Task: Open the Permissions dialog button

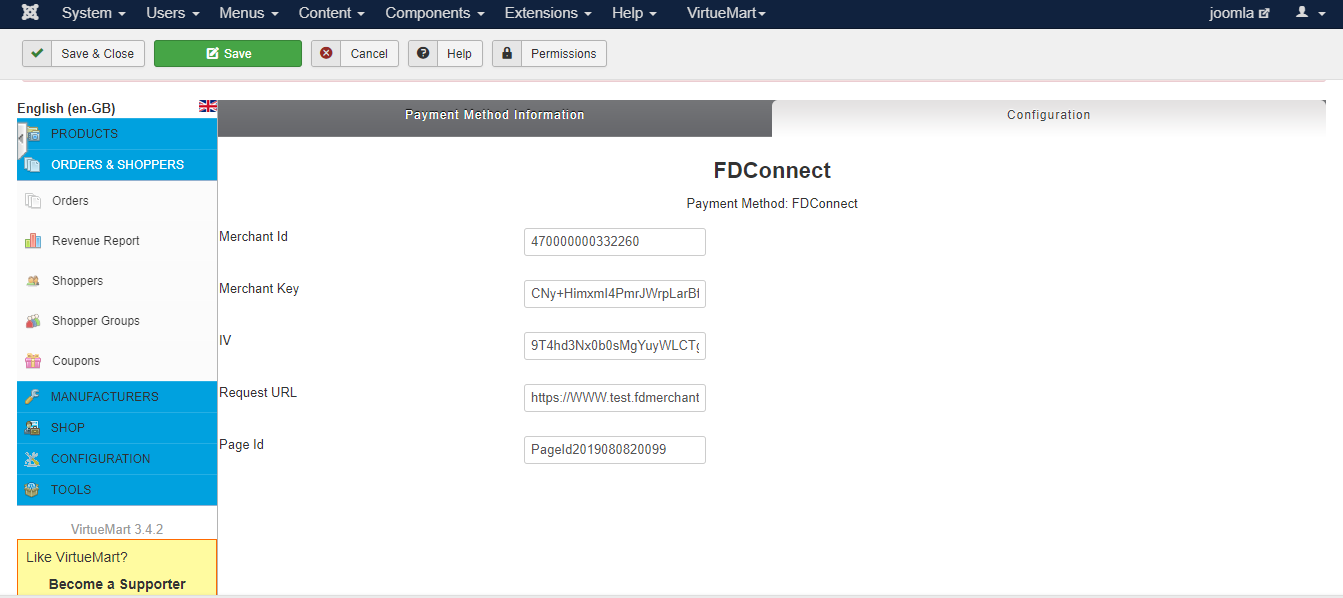Action: 549,54
